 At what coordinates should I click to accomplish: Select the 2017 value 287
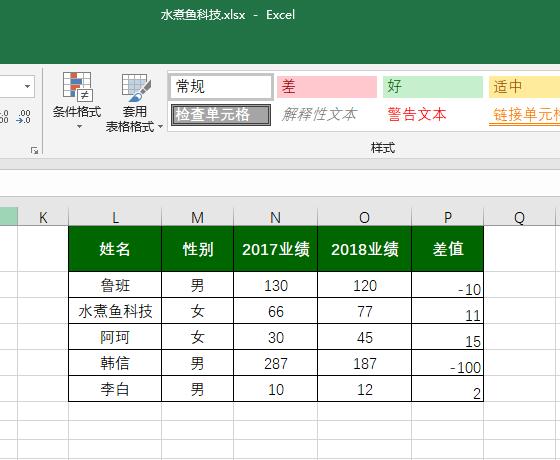[275, 363]
